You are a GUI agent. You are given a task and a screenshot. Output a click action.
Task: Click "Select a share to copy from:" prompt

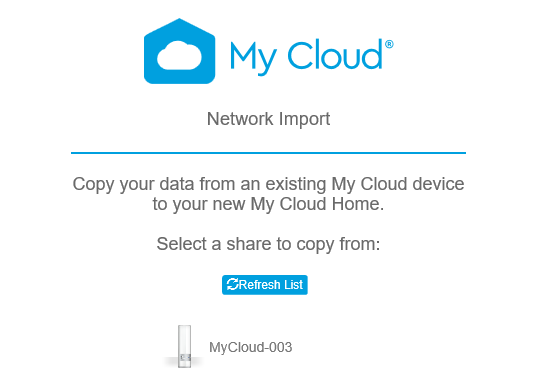pos(268,244)
